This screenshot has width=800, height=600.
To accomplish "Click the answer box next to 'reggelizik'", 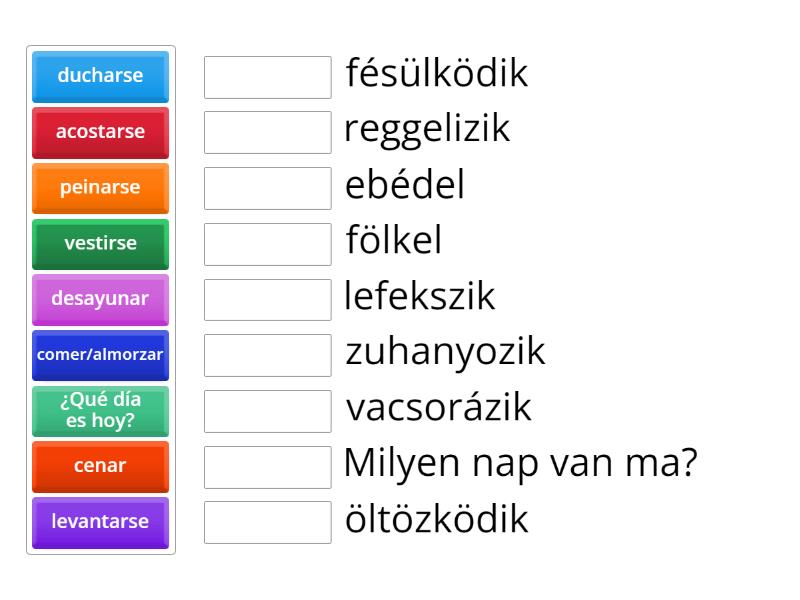I will click(x=266, y=132).
